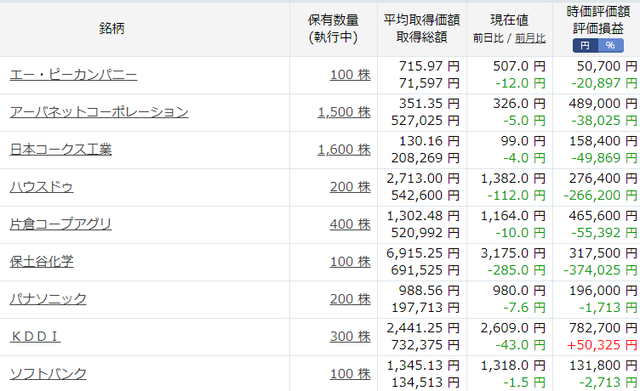
Task: Open the ソフトバンク stock link
Action: 48,374
